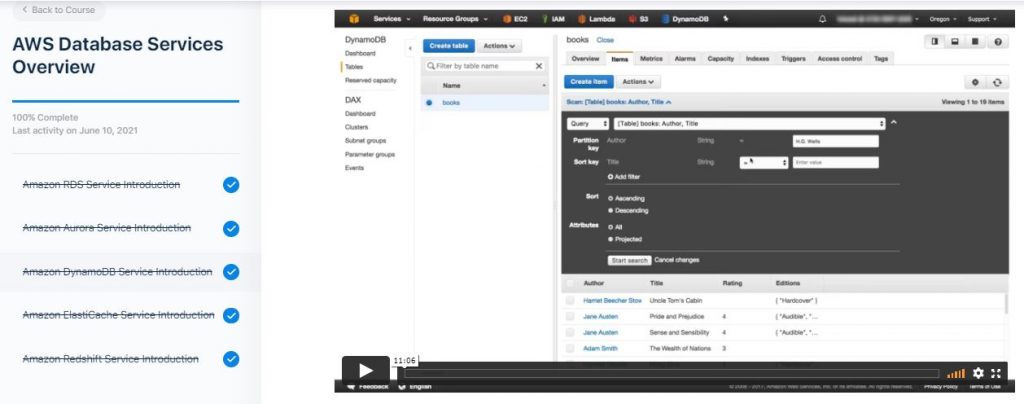Check the Harriet Beecher Stow row checkbox
The height and width of the screenshot is (404, 1024).
570,300
